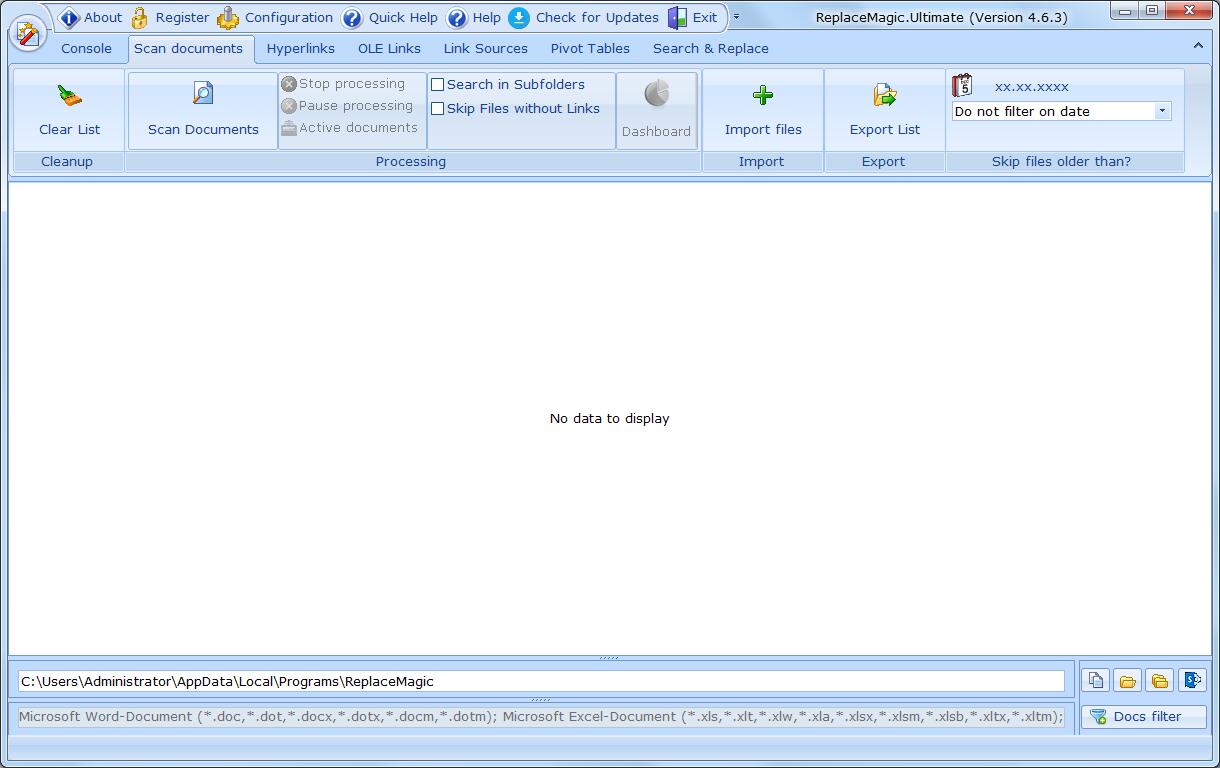Click the Processing group label
The image size is (1220, 768).
[x=411, y=161]
